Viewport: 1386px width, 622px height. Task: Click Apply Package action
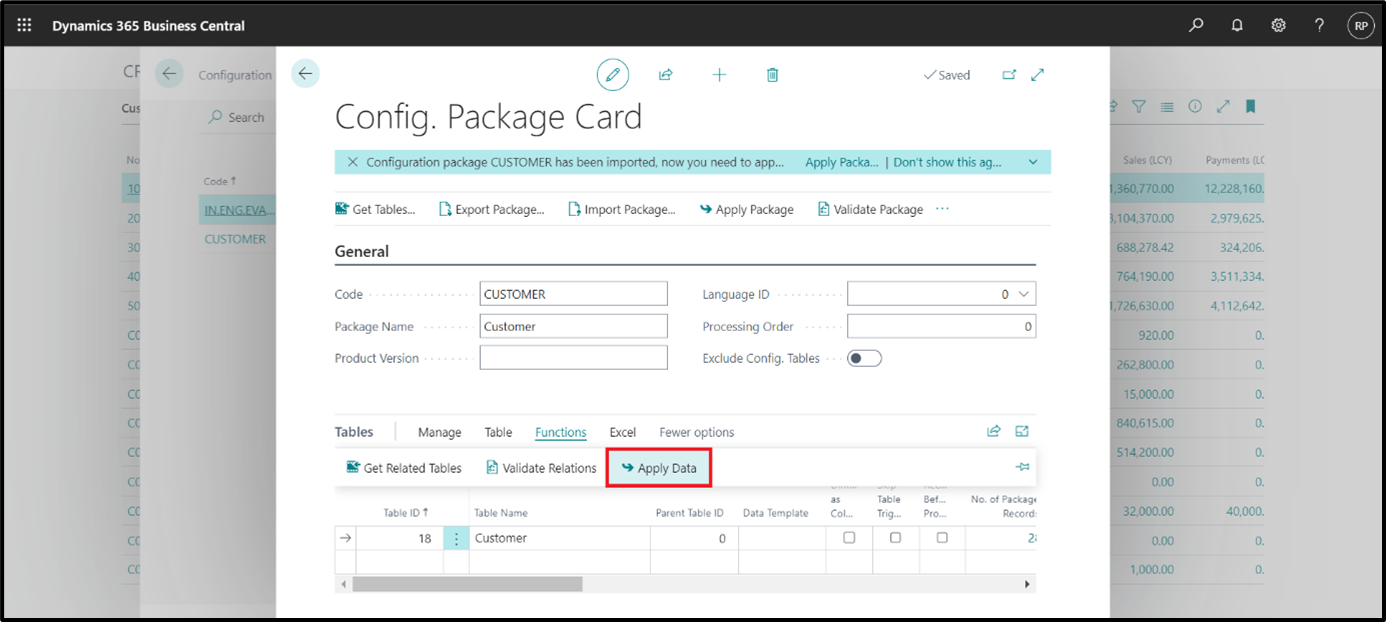(x=746, y=209)
